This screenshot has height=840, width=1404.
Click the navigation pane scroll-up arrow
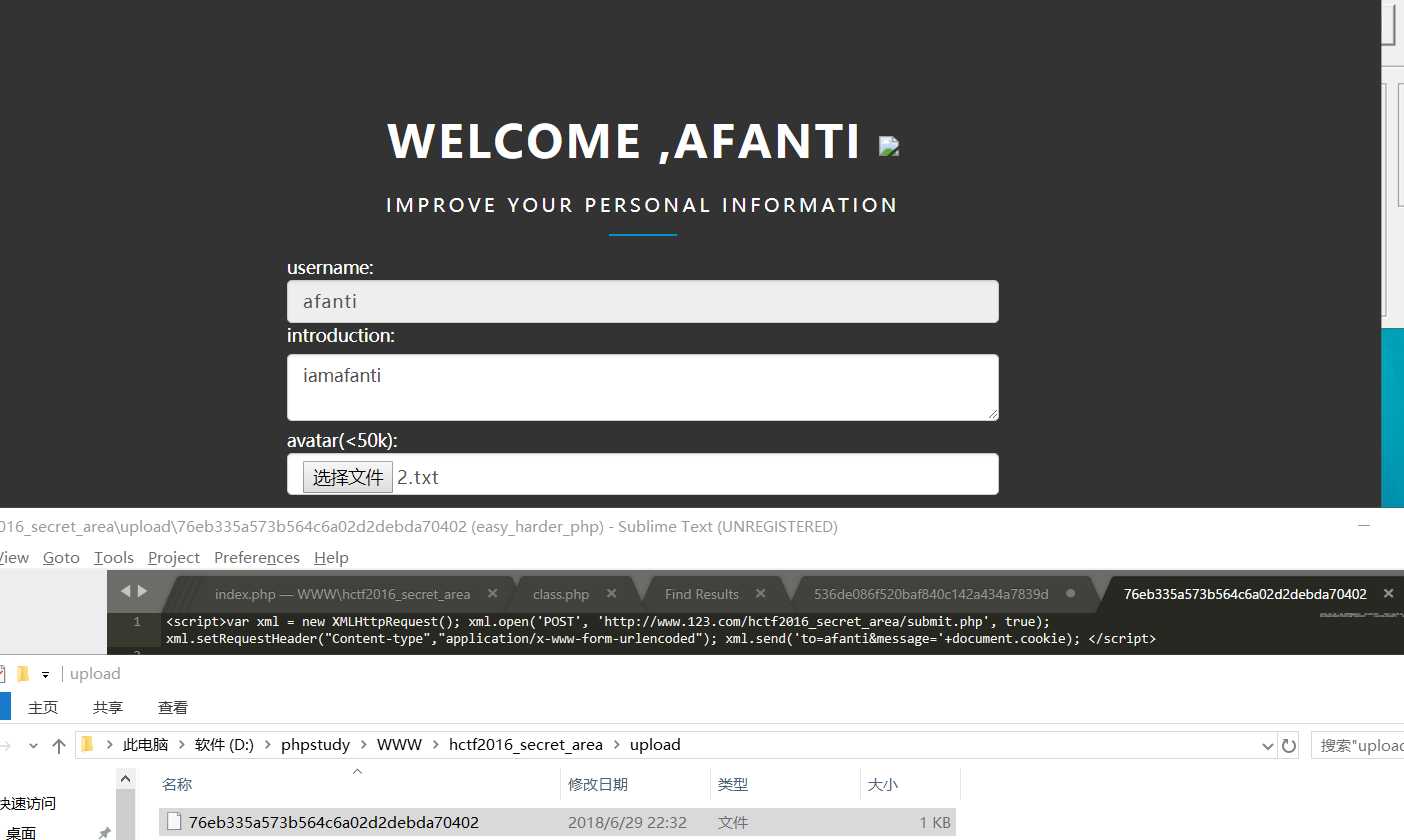point(125,778)
